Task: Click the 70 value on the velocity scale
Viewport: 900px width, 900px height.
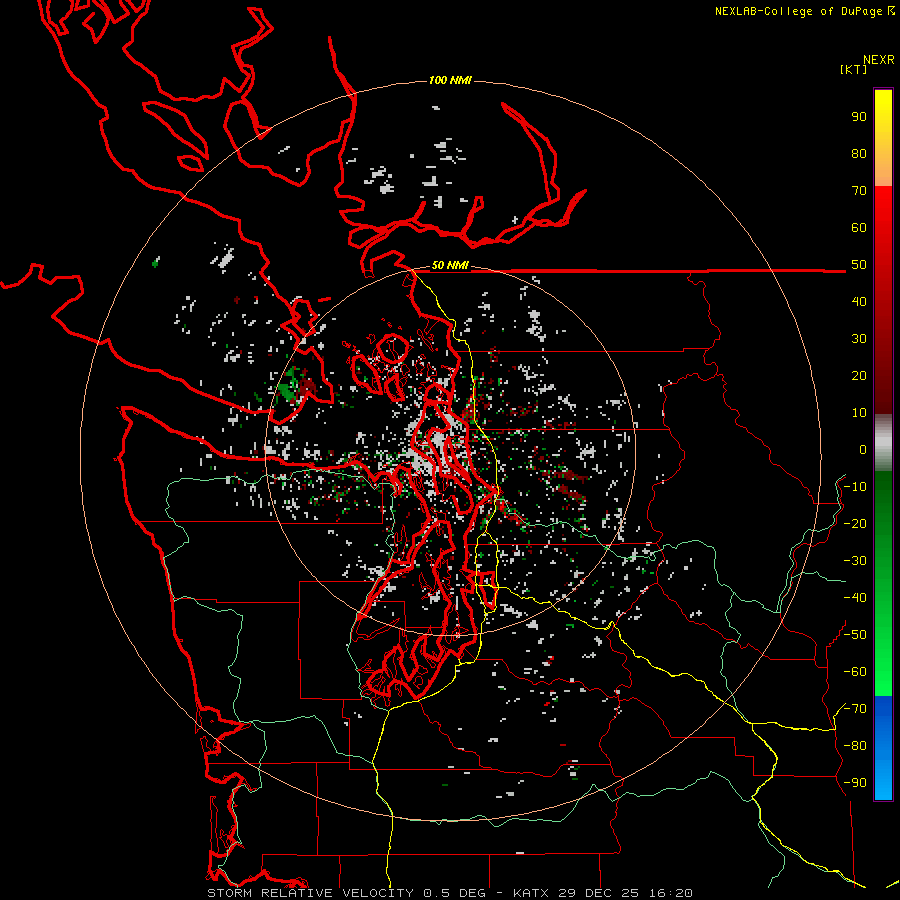Action: click(x=859, y=191)
